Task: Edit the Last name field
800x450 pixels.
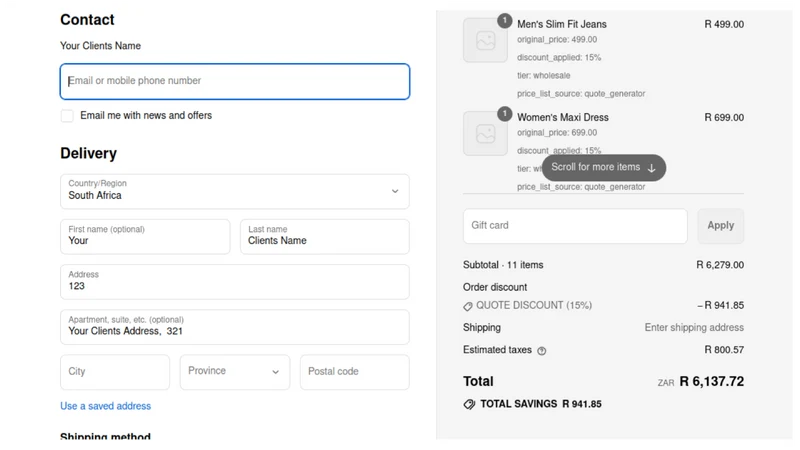Action: 324,236
